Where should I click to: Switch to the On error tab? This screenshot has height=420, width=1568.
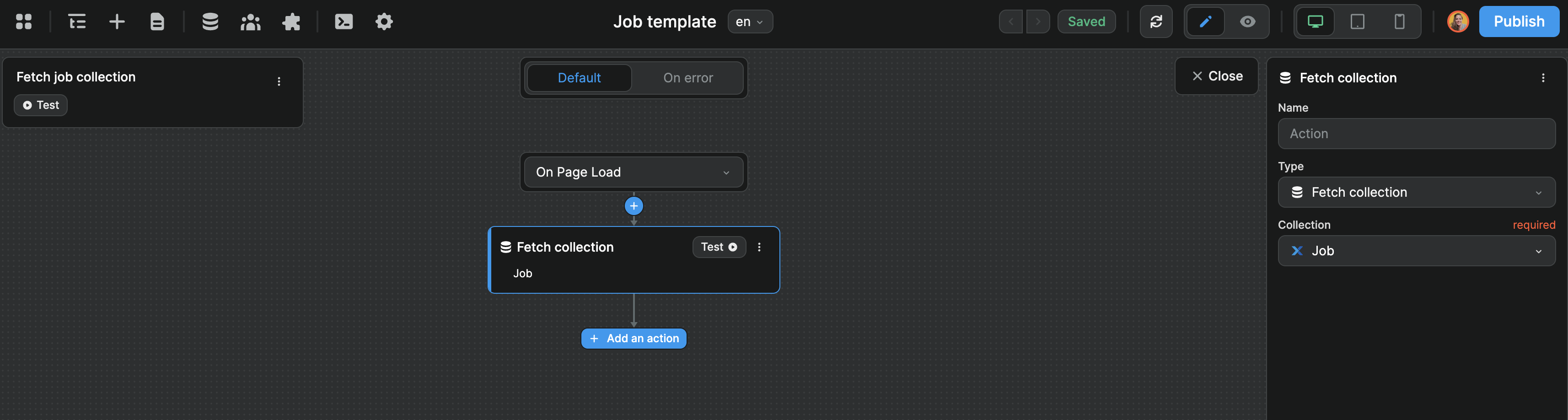[x=688, y=77]
